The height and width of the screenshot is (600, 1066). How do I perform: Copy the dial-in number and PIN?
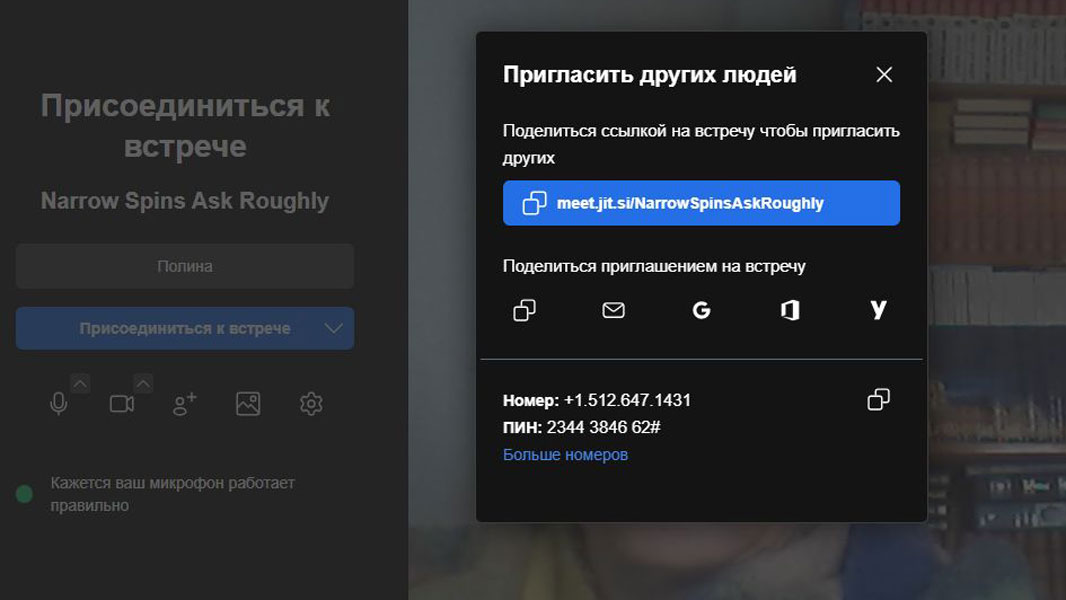coord(878,400)
